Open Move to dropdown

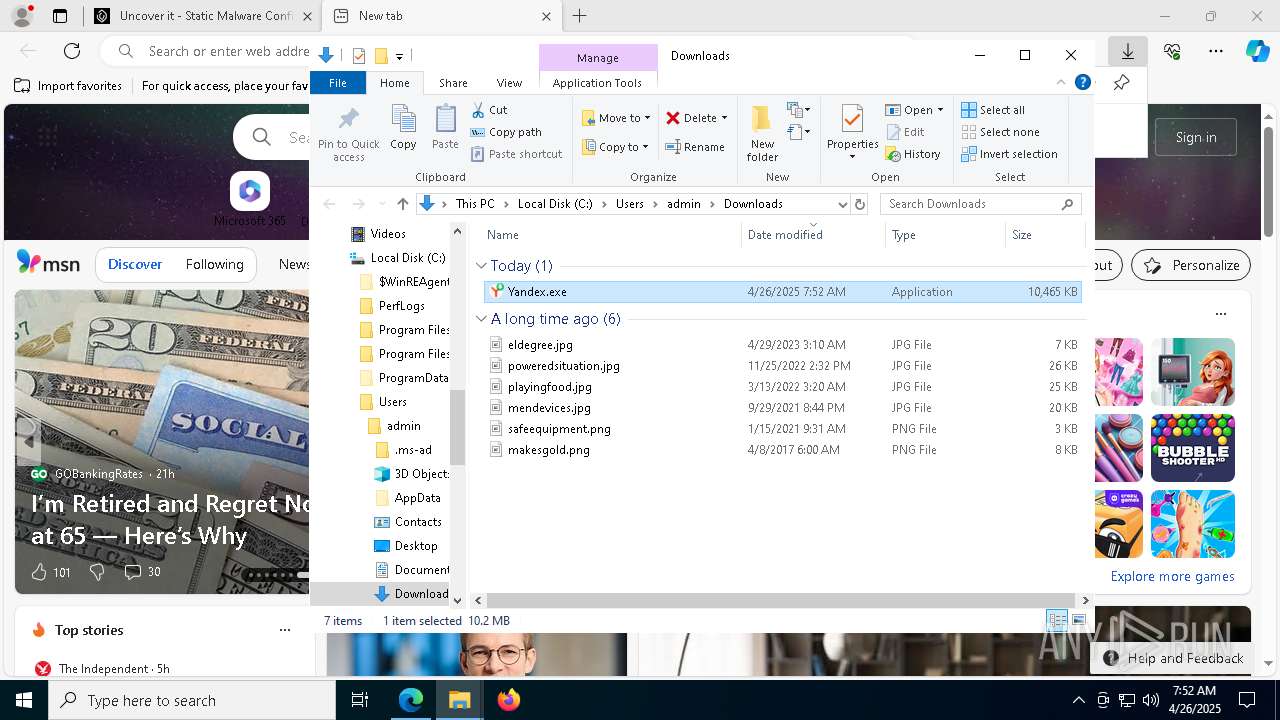[x=616, y=118]
